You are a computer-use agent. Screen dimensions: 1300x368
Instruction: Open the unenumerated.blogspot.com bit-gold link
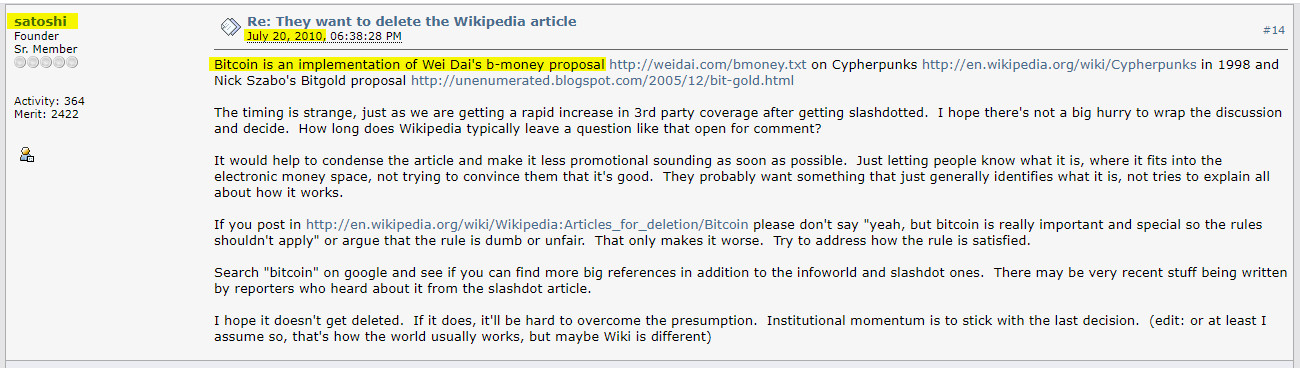click(602, 80)
